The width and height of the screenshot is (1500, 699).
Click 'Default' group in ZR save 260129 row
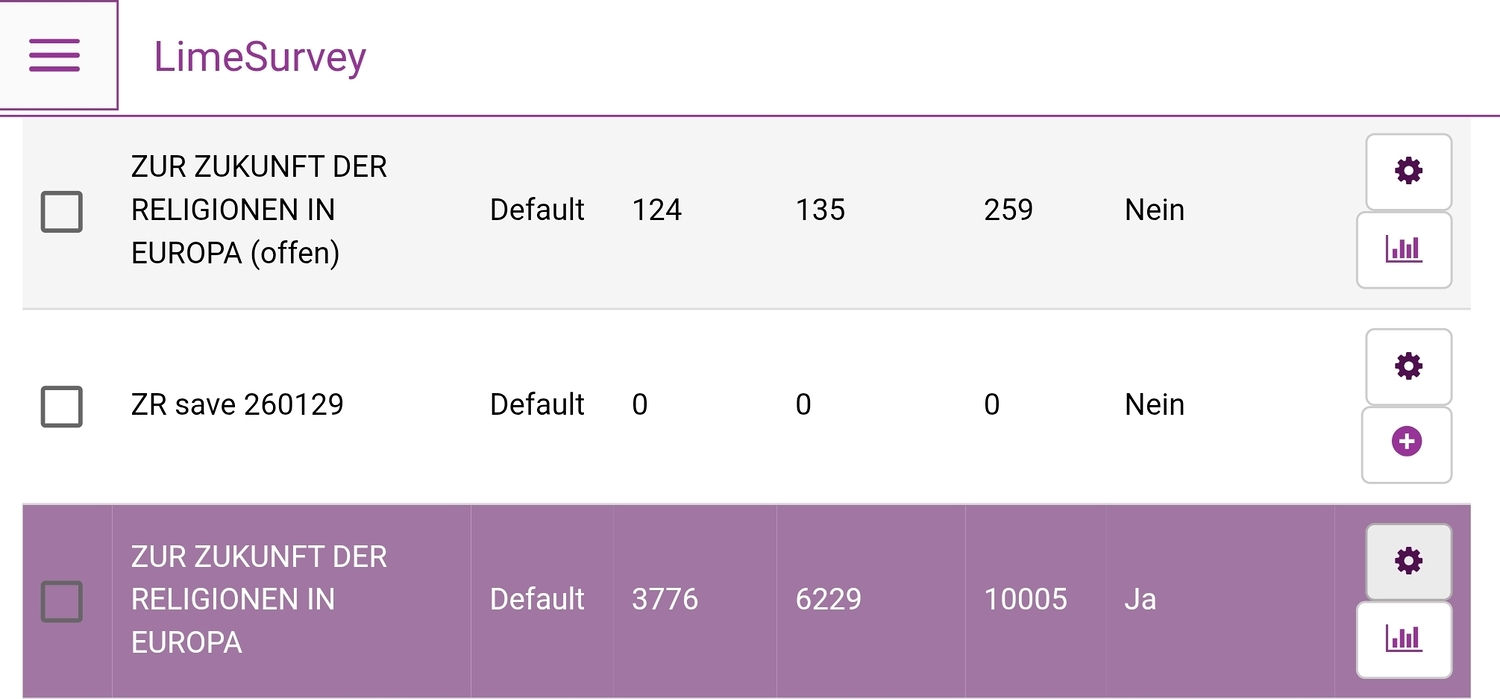[x=537, y=405]
